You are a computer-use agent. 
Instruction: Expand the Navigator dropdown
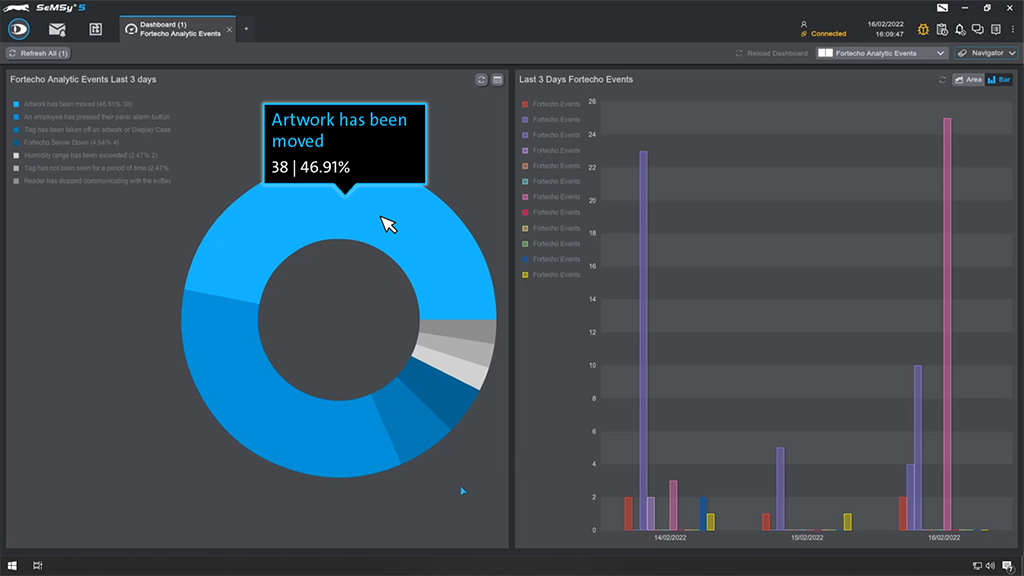click(986, 53)
